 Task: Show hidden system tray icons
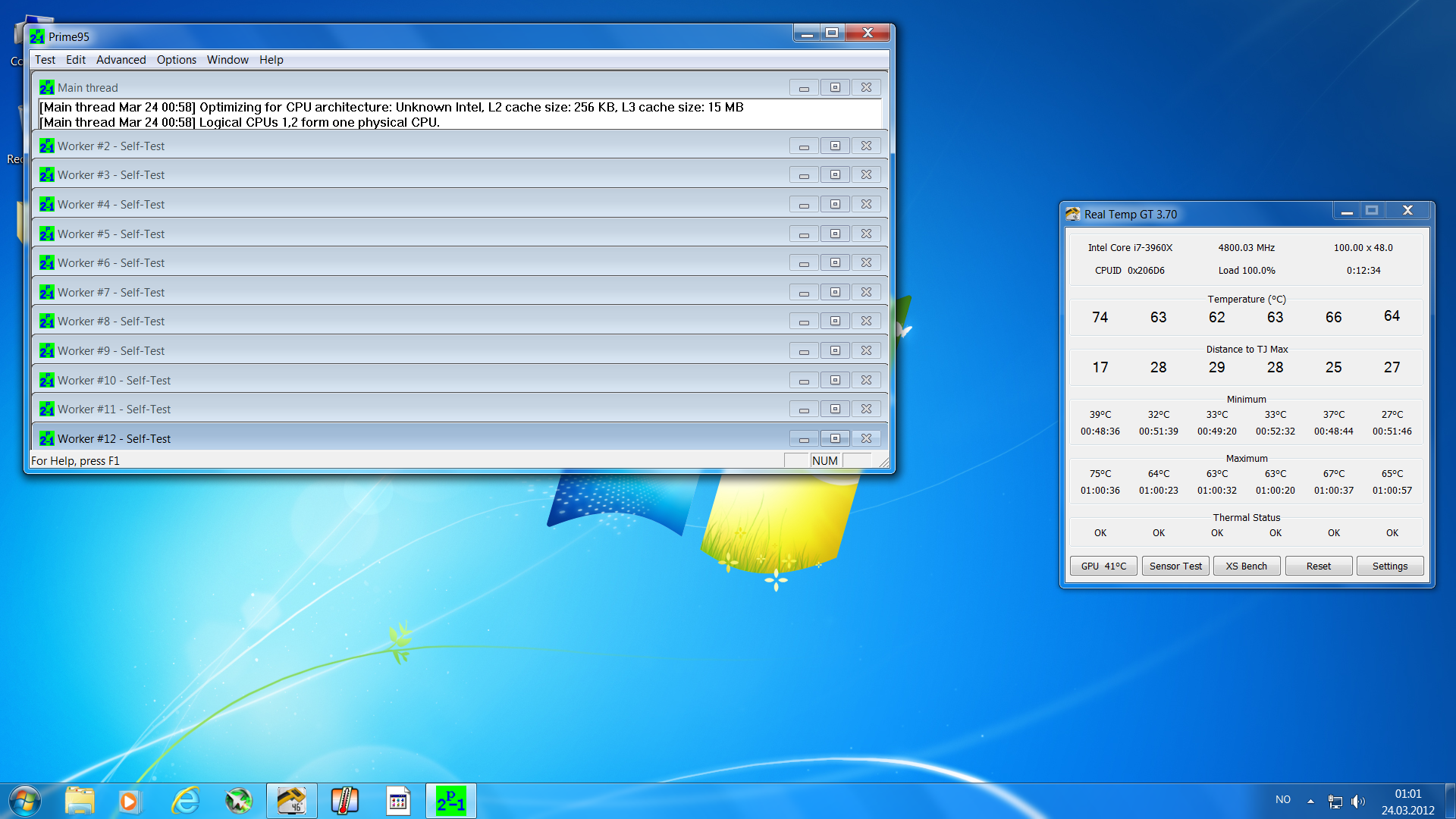click(1310, 801)
